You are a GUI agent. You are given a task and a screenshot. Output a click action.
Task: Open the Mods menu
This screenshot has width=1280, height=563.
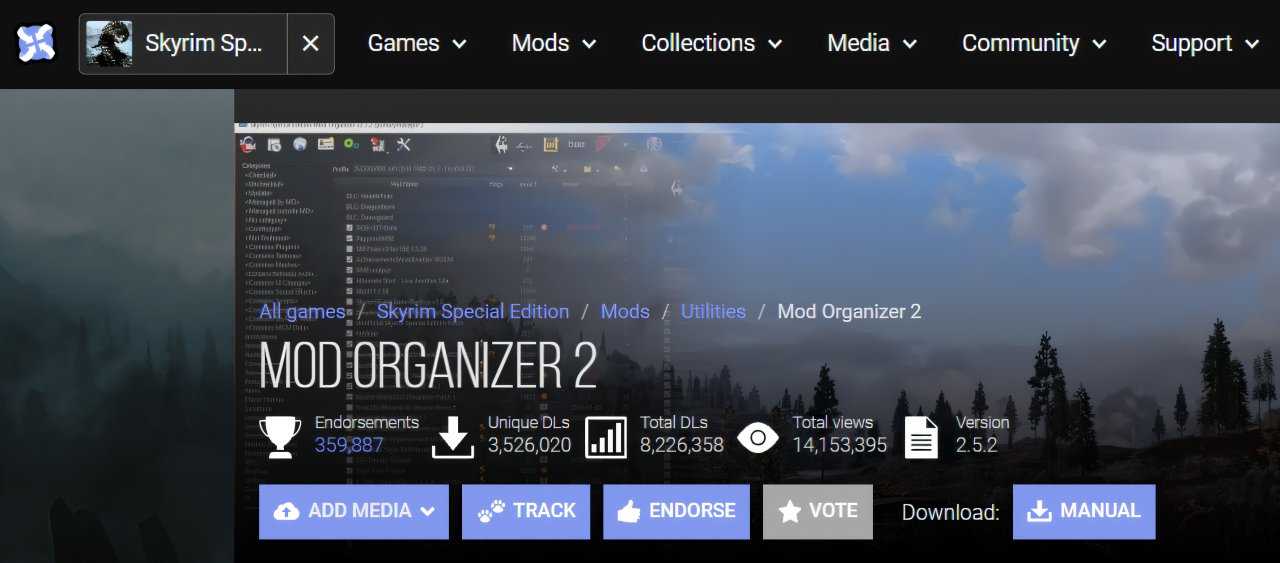pyautogui.click(x=554, y=43)
